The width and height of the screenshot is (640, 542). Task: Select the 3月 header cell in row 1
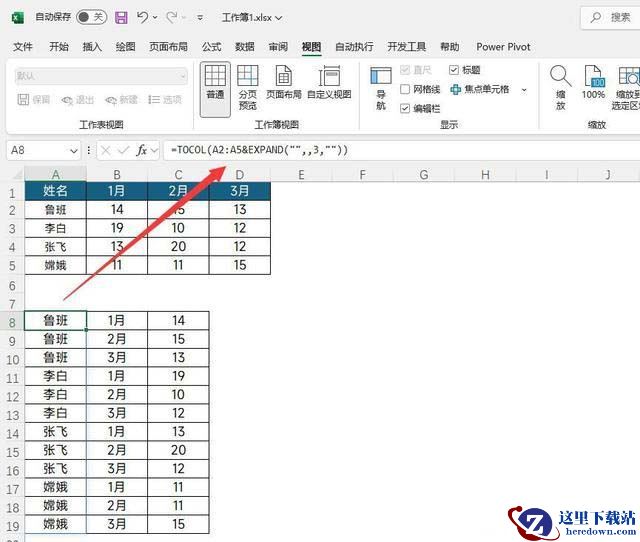tap(240, 191)
